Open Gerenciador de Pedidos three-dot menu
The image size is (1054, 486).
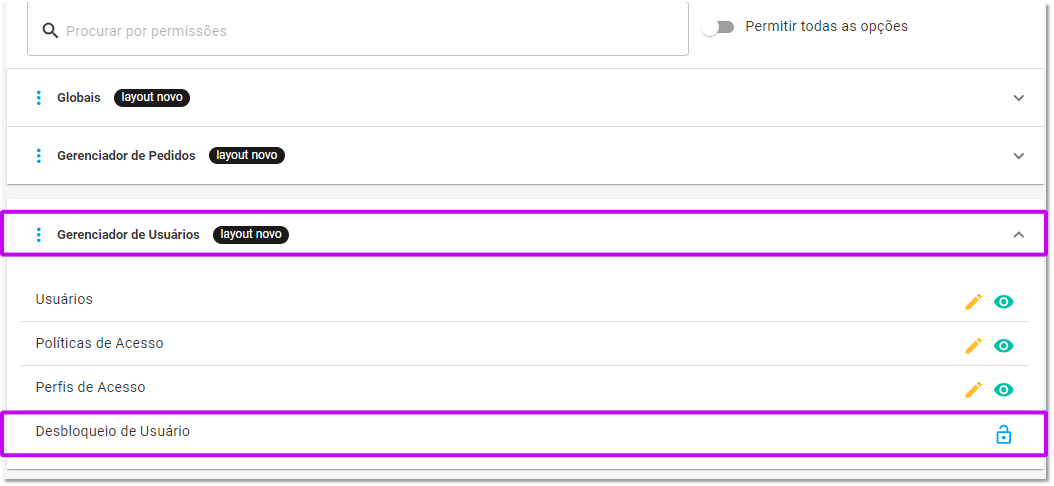point(38,155)
